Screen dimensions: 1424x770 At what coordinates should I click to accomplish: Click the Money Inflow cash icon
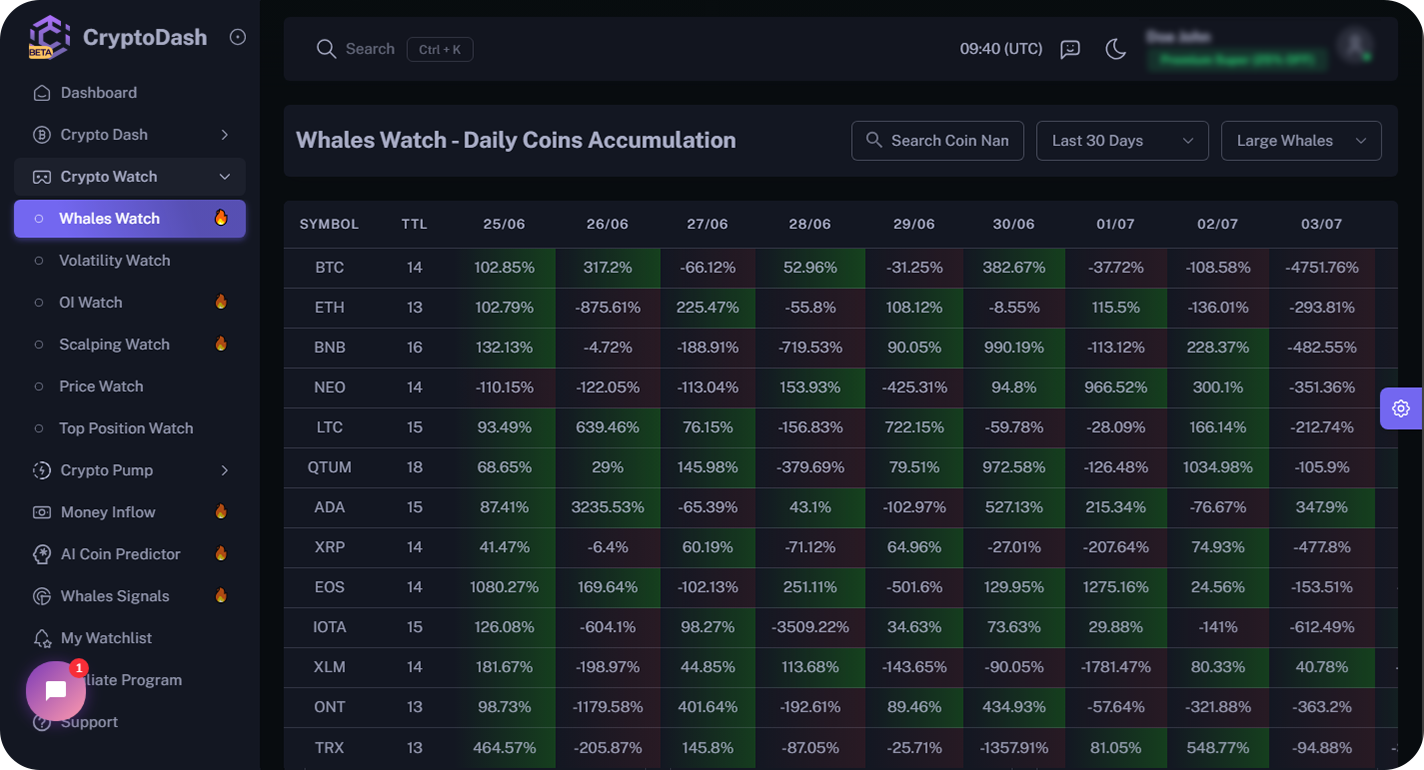point(42,513)
